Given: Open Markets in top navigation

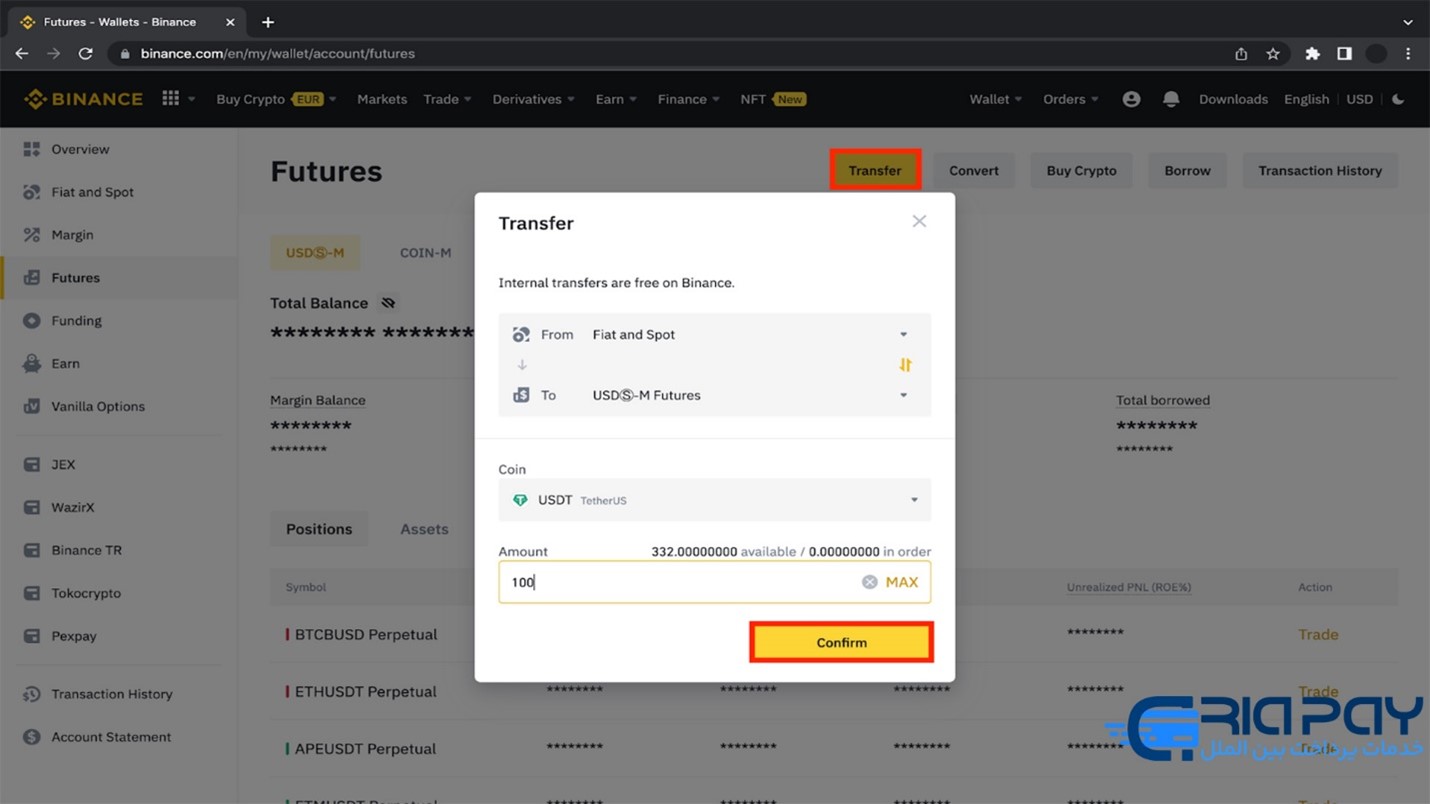Looking at the screenshot, I should pyautogui.click(x=382, y=99).
